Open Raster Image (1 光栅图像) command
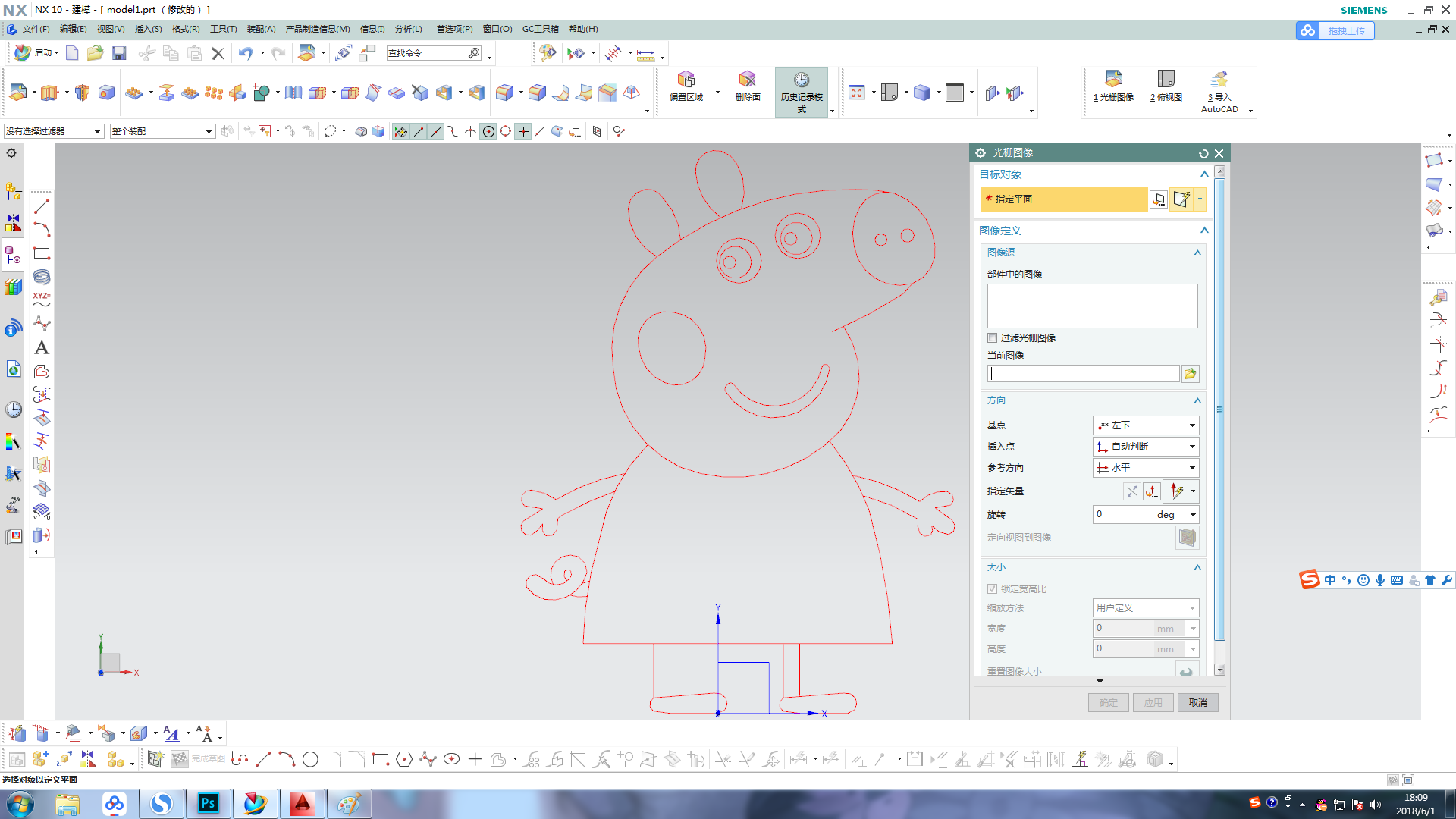 click(1113, 86)
